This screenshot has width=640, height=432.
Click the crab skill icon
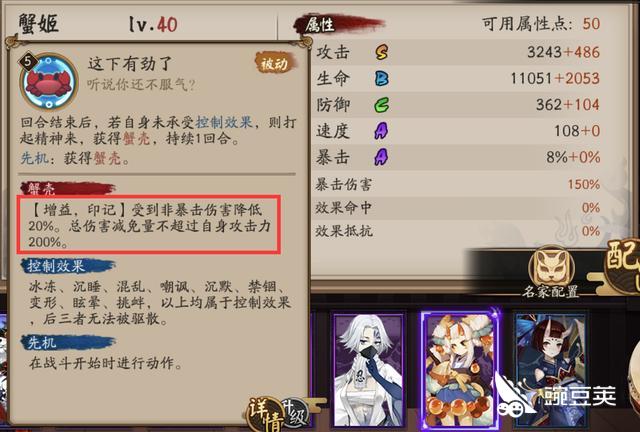click(49, 81)
